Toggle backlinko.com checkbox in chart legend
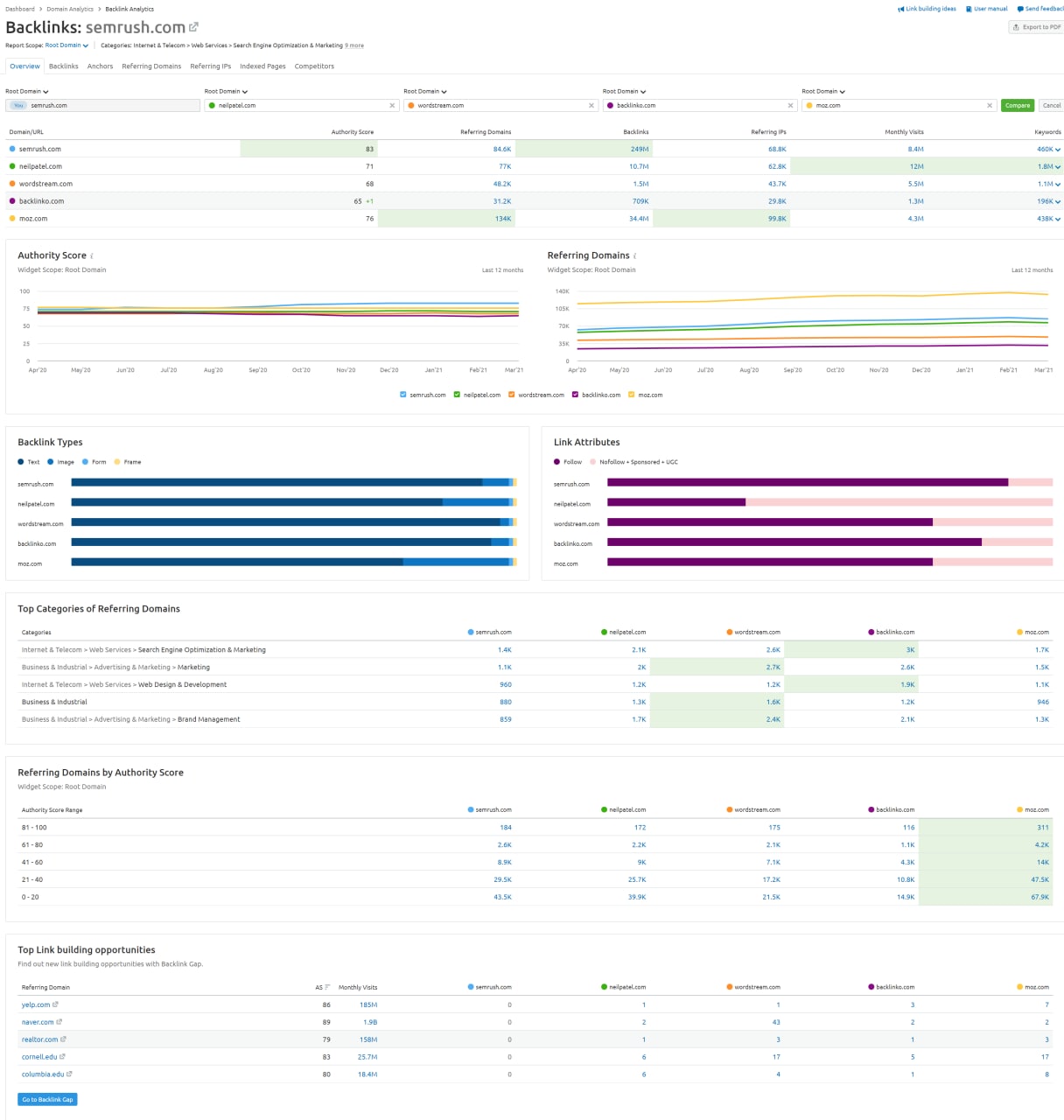 [x=575, y=395]
